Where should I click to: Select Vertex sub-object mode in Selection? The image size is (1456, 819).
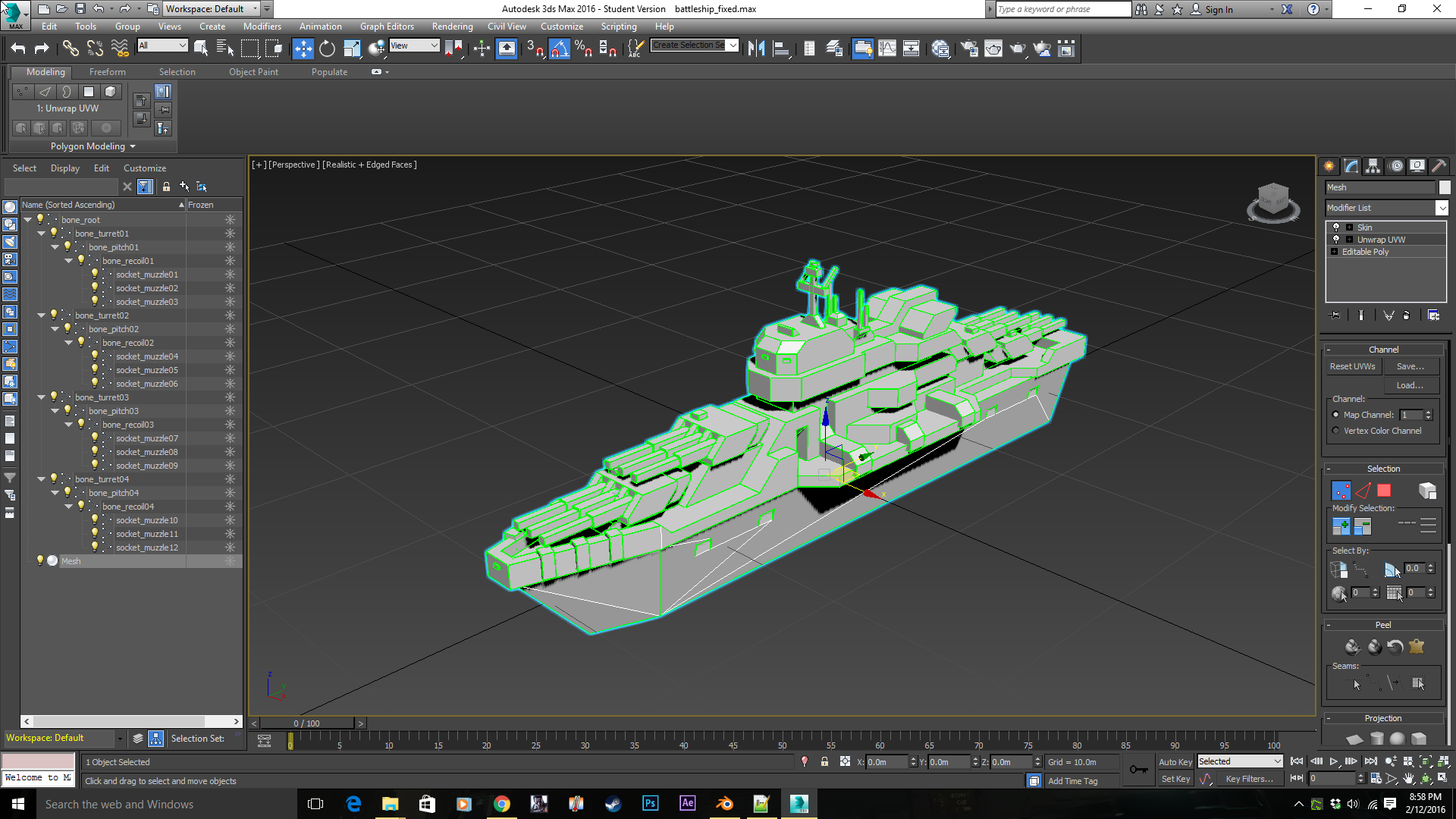1341,491
